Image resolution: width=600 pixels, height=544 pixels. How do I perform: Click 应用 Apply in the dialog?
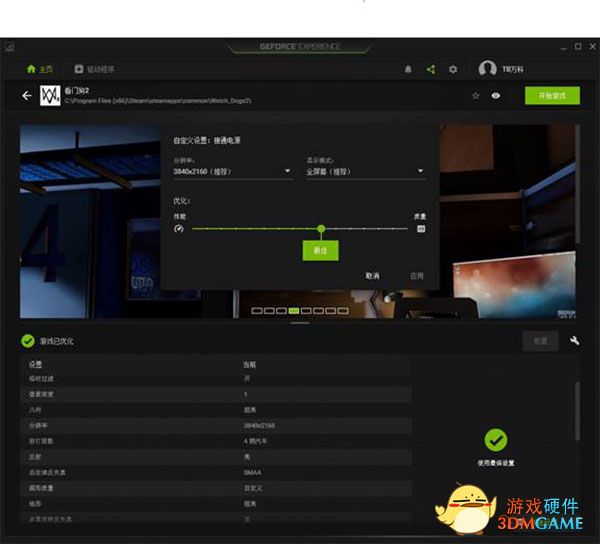pyautogui.click(x=417, y=276)
